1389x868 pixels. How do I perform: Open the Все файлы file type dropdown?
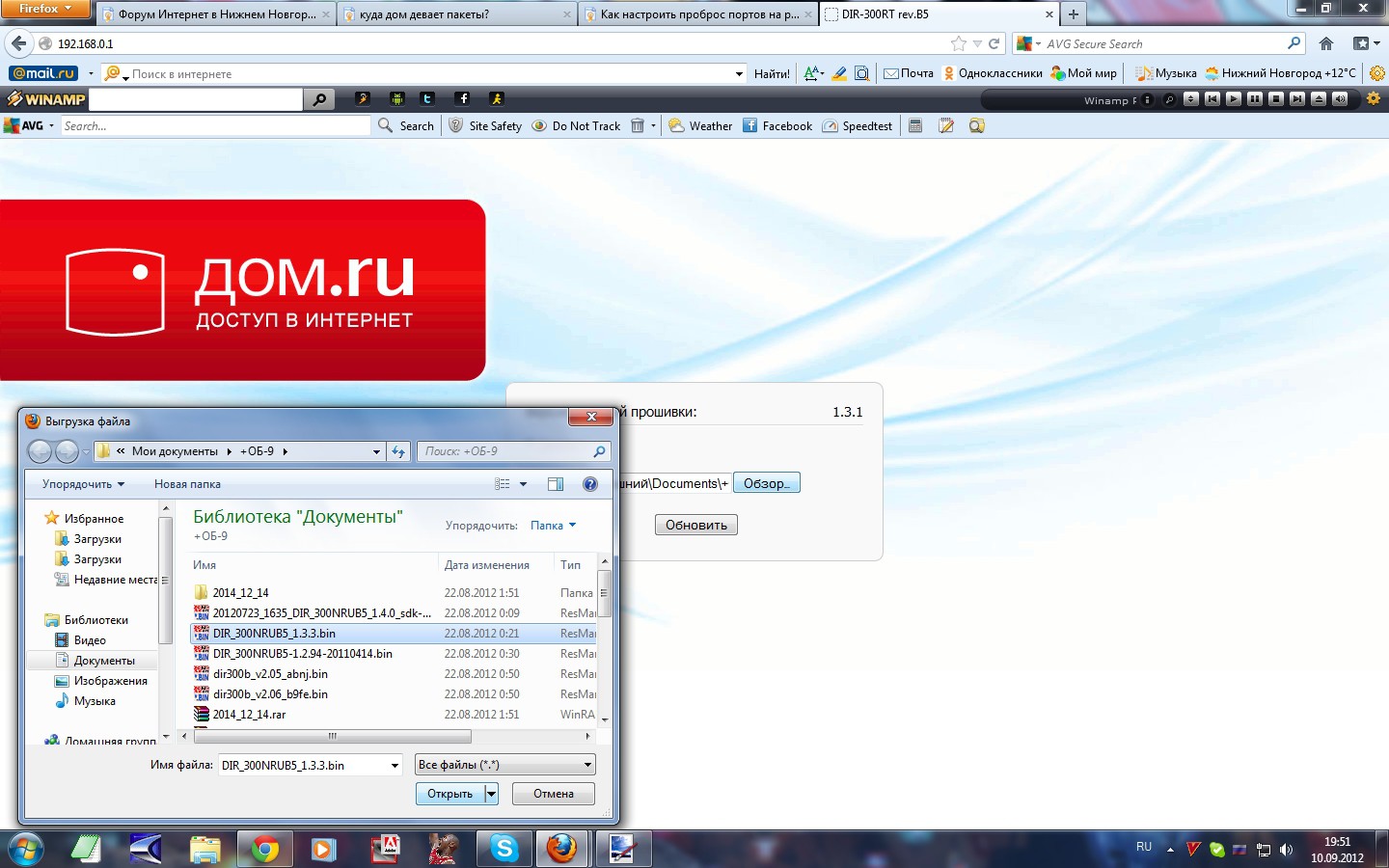505,765
